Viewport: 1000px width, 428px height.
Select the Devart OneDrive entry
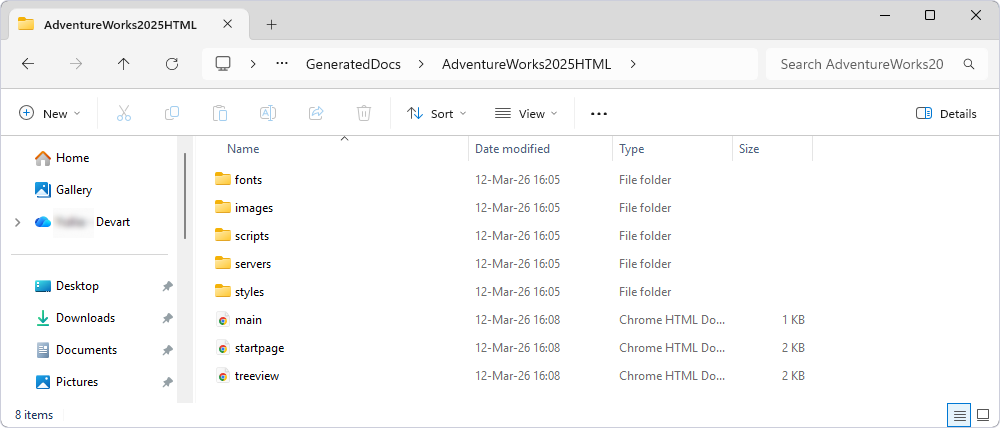83,222
